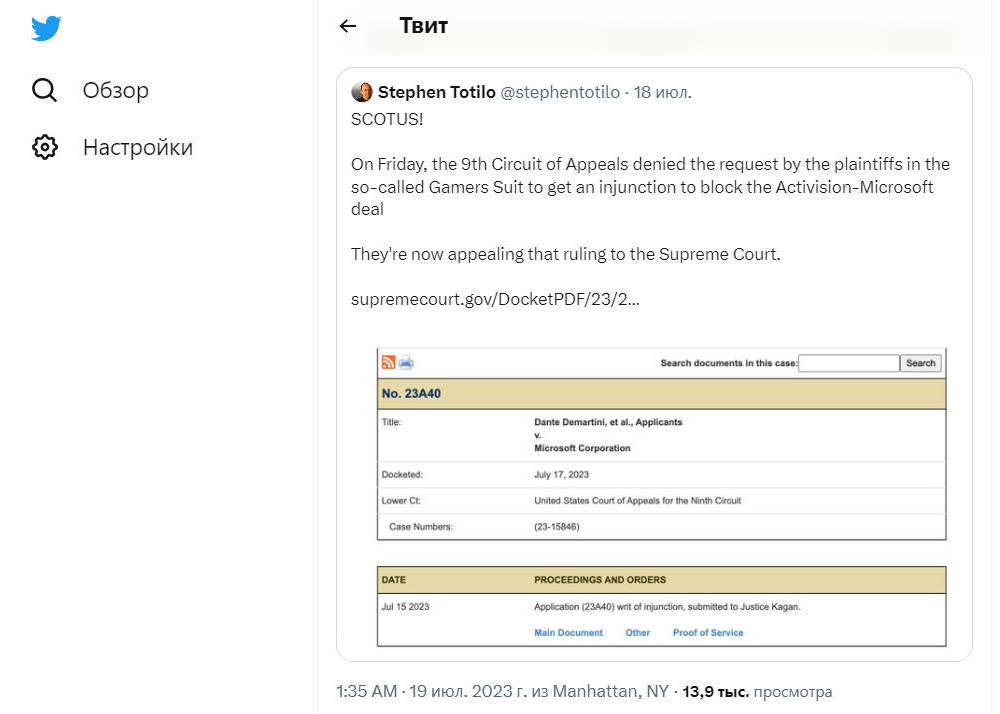Screen dimensions: 1000x714
Task: Open the Настройки menu label
Action: tap(138, 148)
